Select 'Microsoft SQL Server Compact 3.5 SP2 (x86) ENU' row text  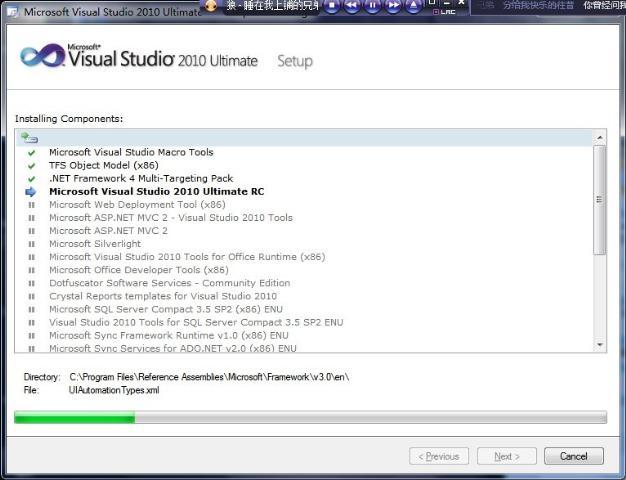click(166, 309)
